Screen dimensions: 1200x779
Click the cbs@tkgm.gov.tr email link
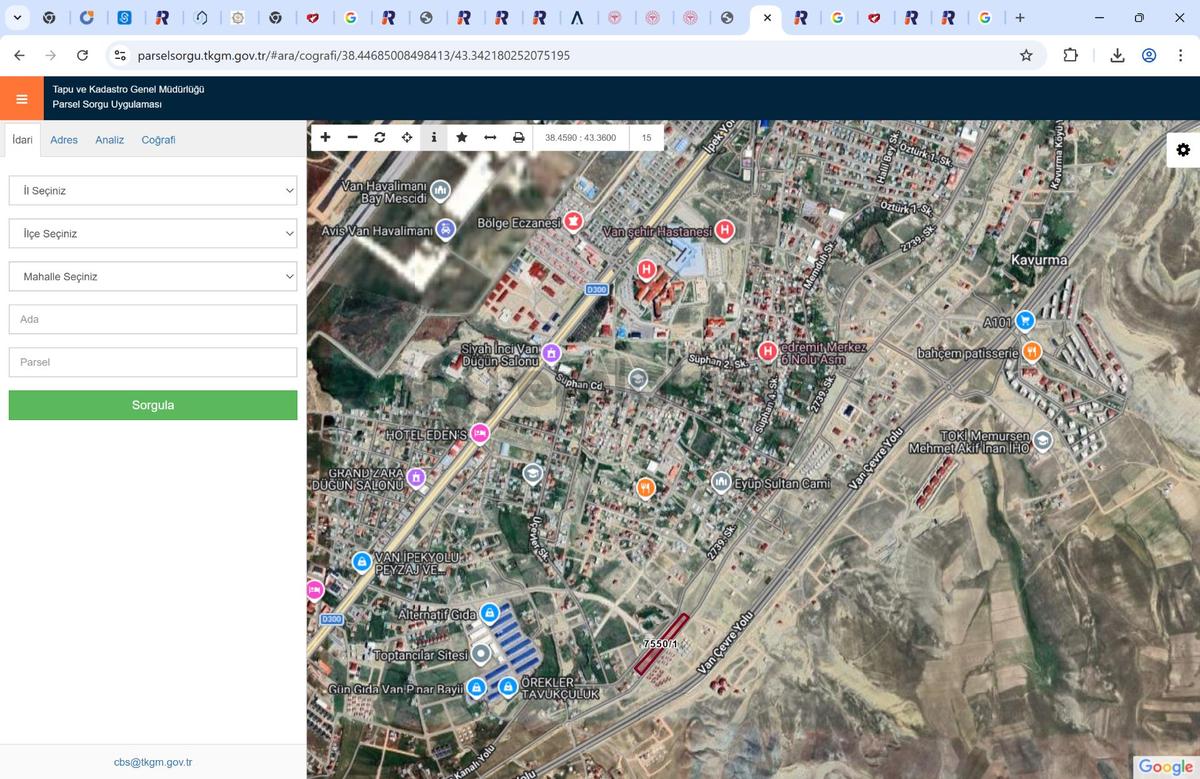click(153, 762)
